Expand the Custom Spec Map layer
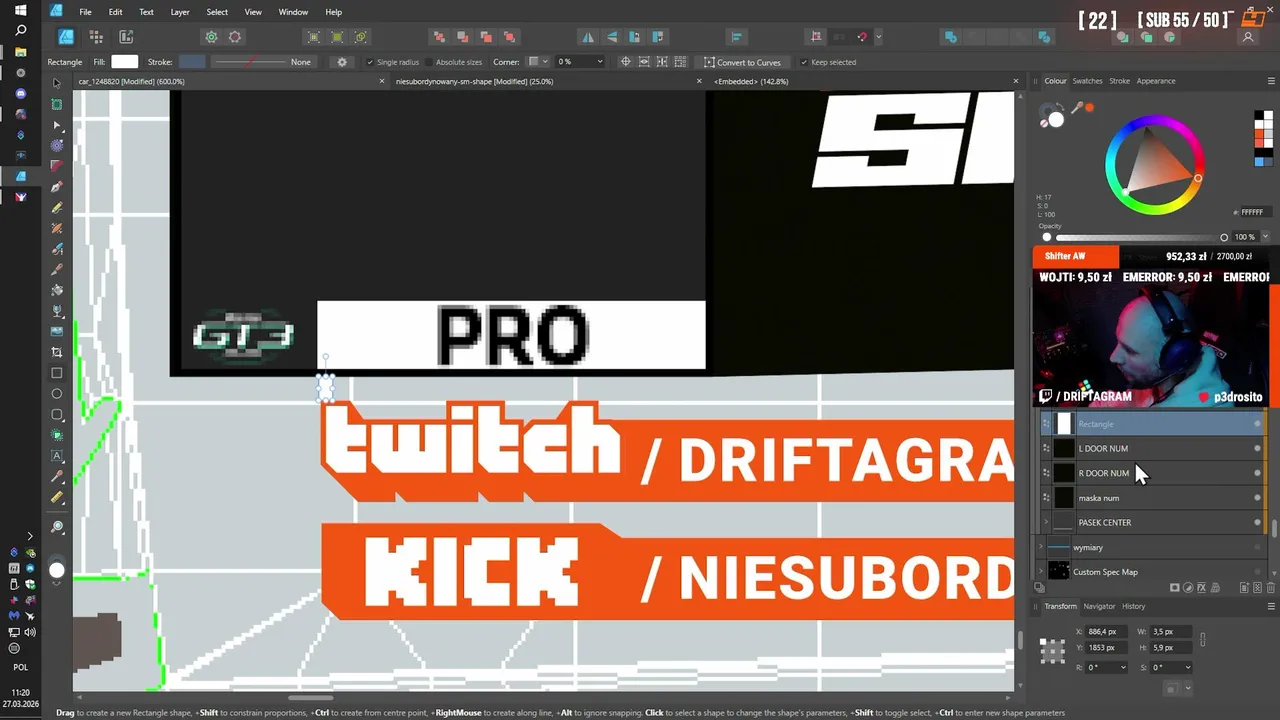 pos(1041,572)
